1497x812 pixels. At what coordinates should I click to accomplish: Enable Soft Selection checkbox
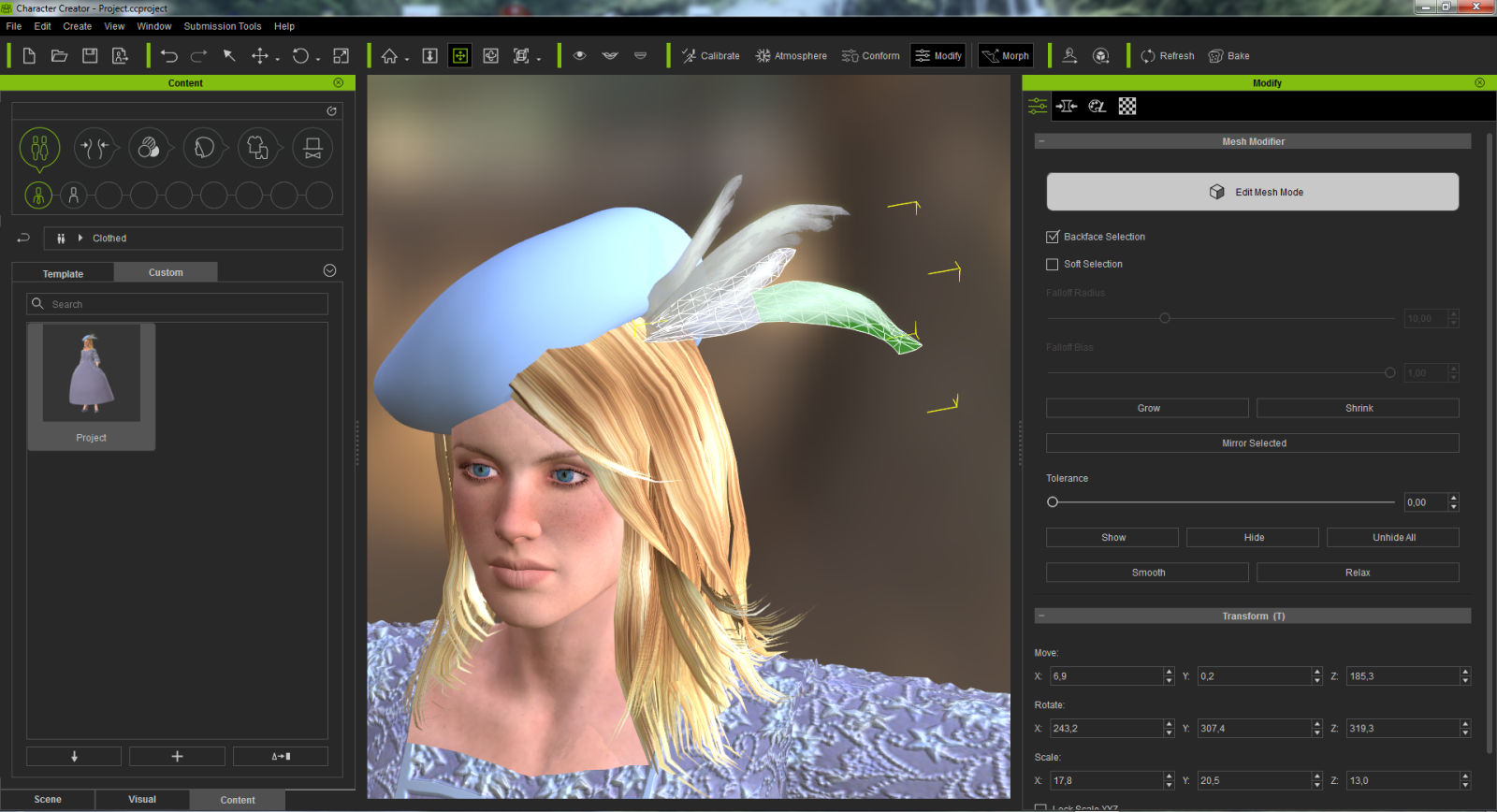click(1053, 264)
